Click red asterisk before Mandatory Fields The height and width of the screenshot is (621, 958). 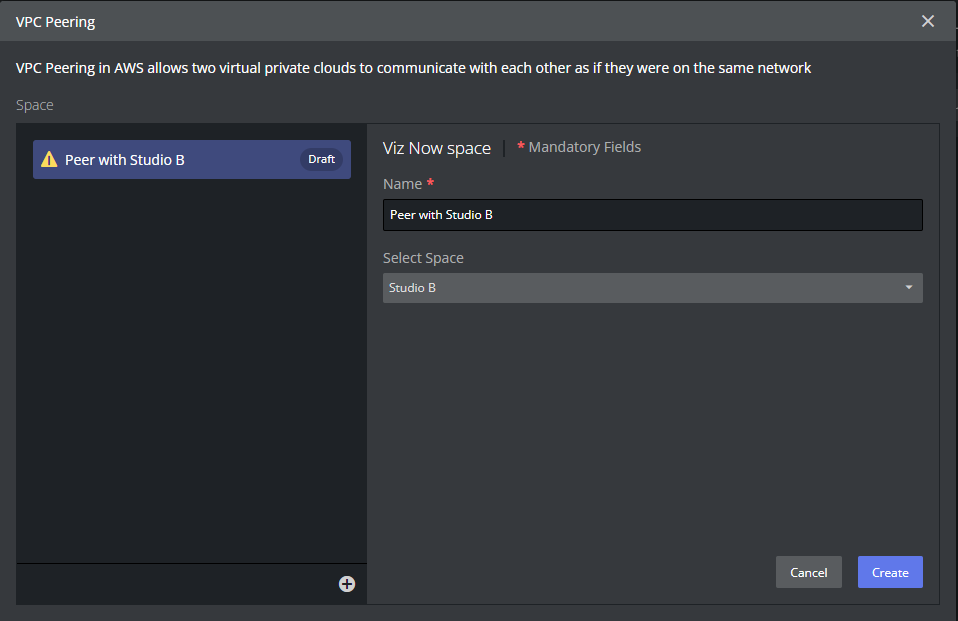(521, 147)
